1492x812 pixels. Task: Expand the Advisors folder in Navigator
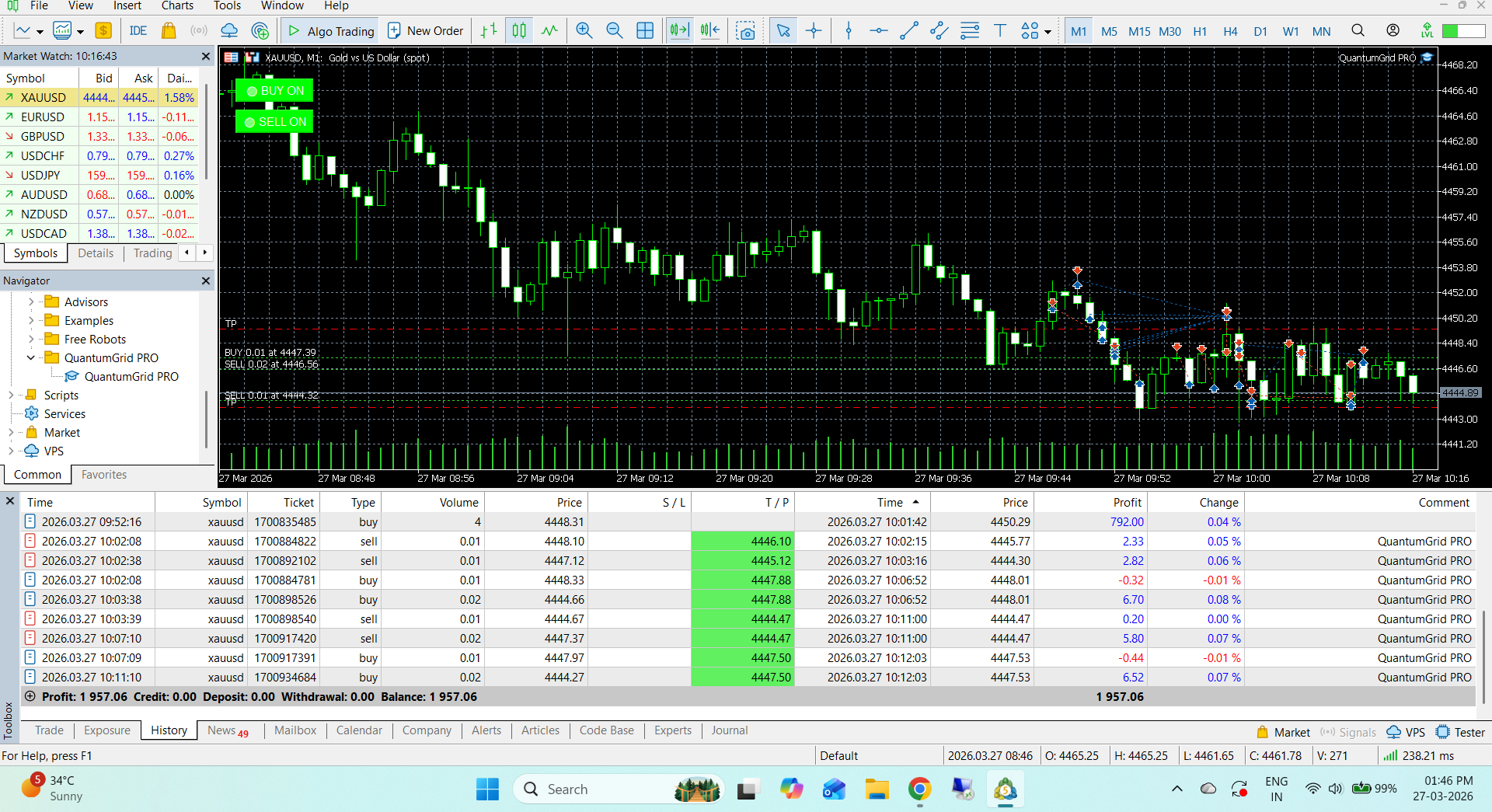tap(31, 301)
